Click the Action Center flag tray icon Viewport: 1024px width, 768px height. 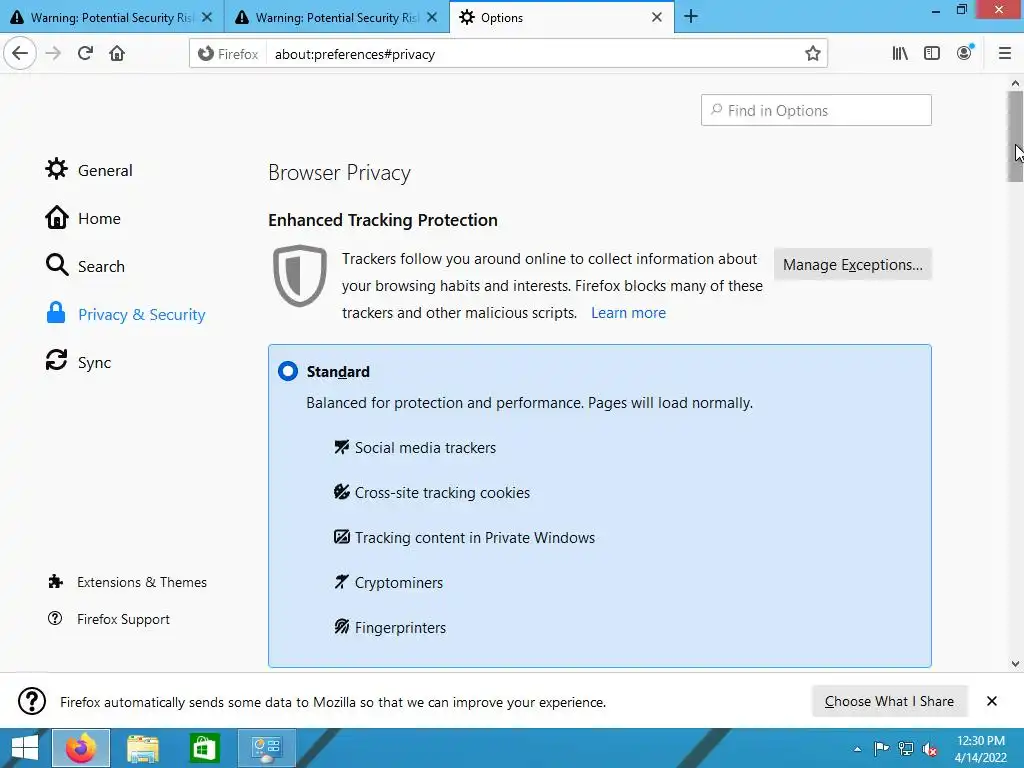click(881, 749)
